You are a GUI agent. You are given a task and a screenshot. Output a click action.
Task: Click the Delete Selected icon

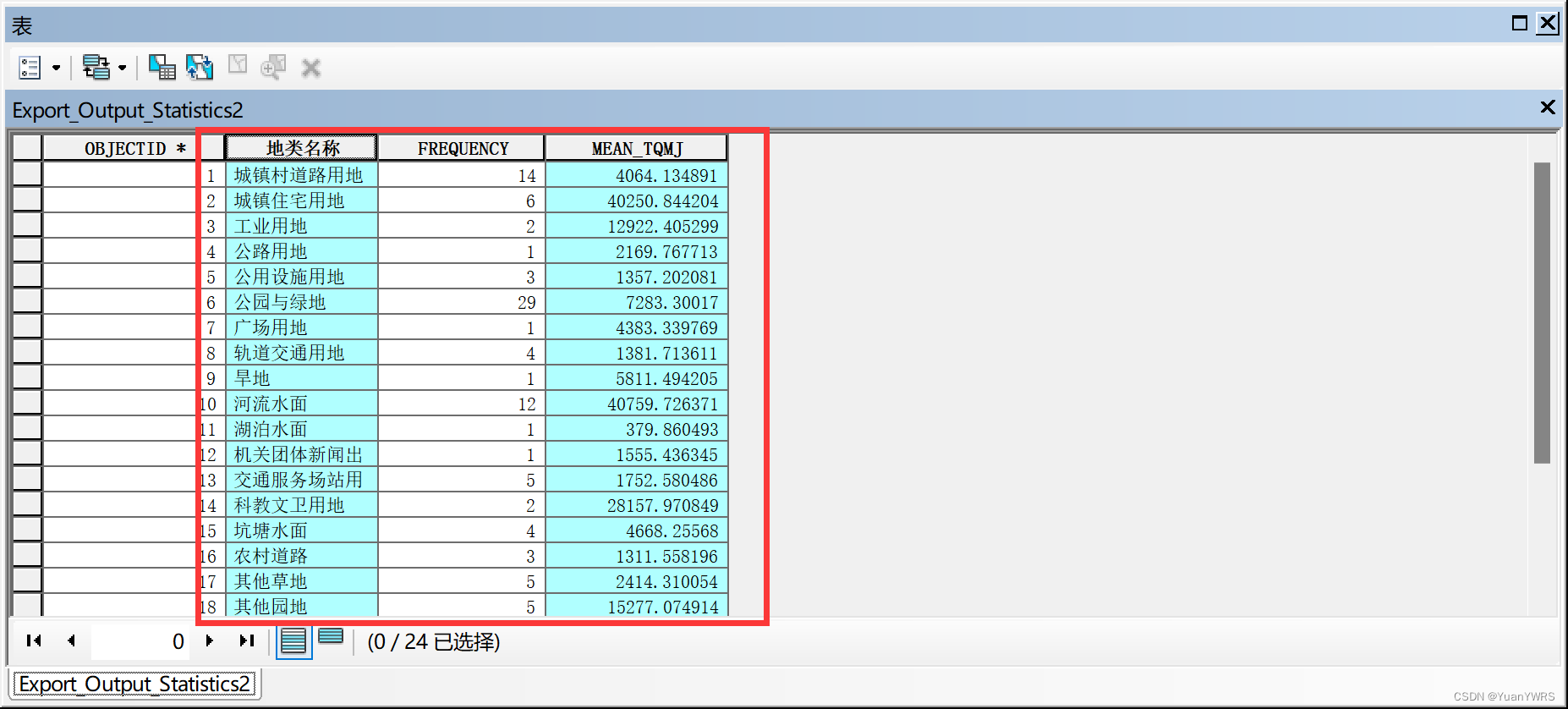[311, 68]
